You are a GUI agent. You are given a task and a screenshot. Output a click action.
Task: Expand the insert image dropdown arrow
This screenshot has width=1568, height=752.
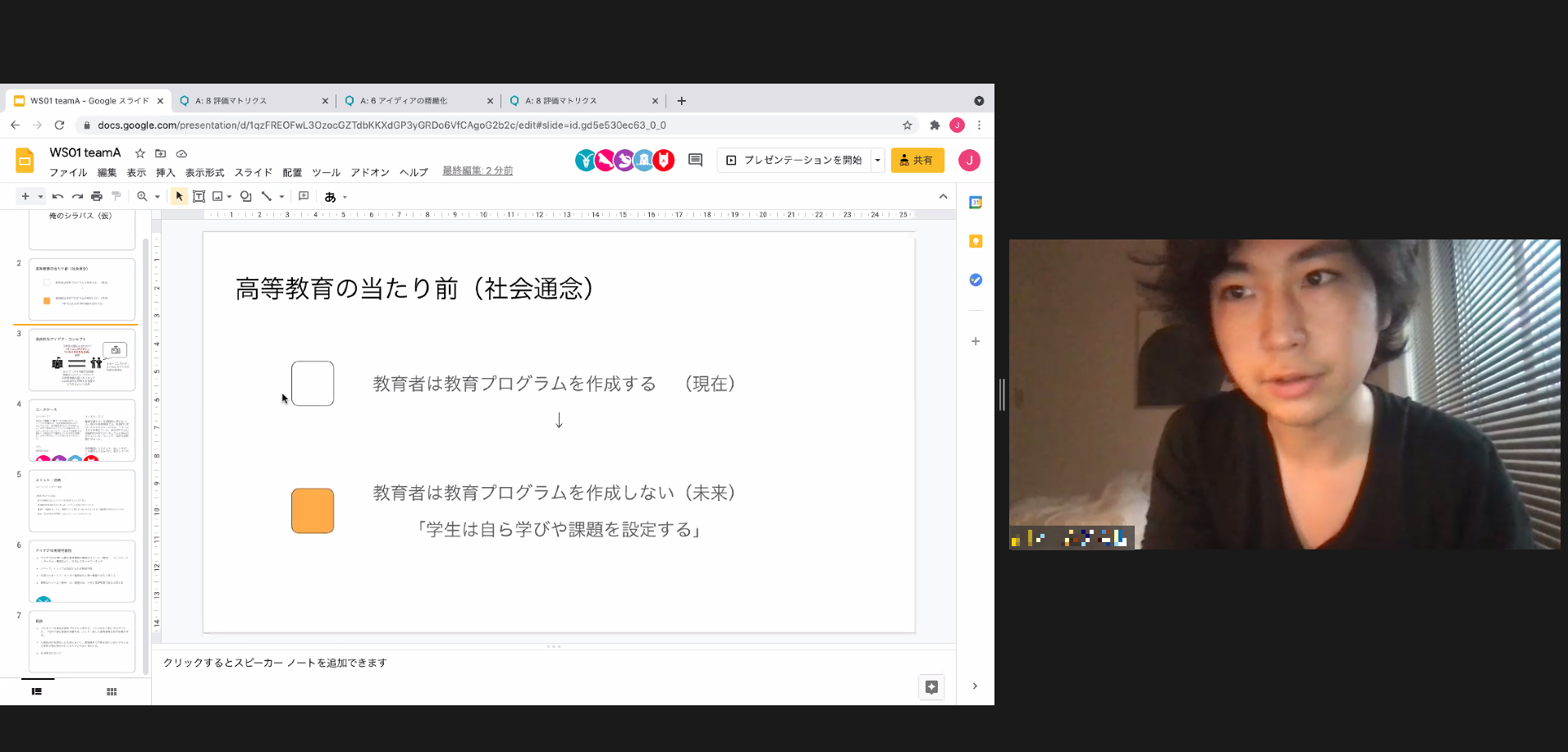coord(229,197)
